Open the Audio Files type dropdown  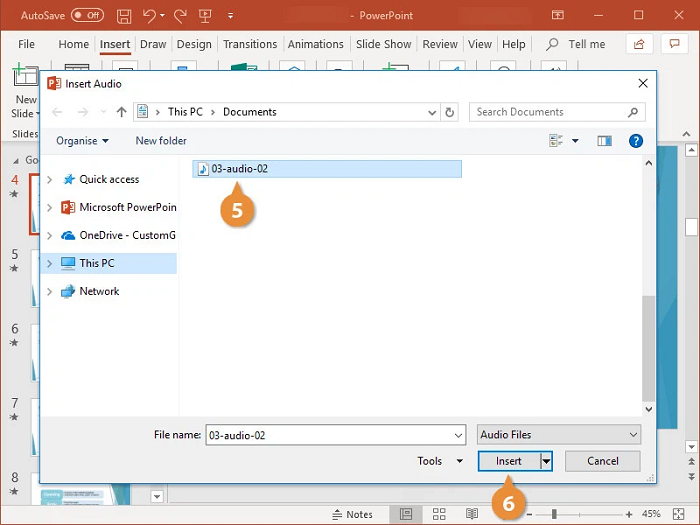point(558,435)
